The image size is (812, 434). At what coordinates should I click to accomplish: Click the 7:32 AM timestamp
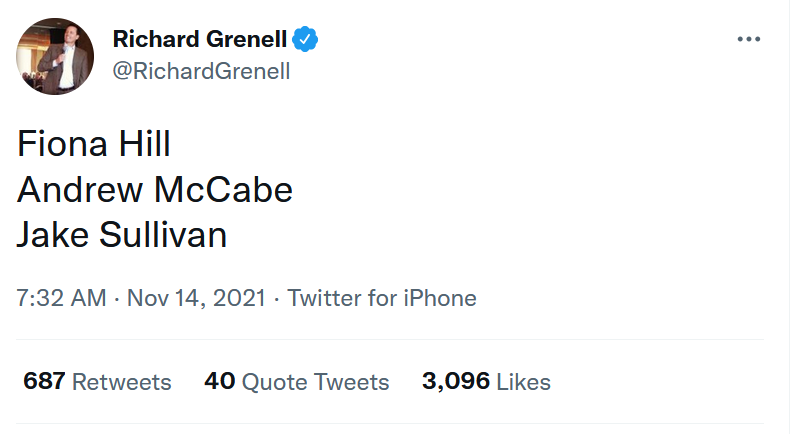click(61, 298)
